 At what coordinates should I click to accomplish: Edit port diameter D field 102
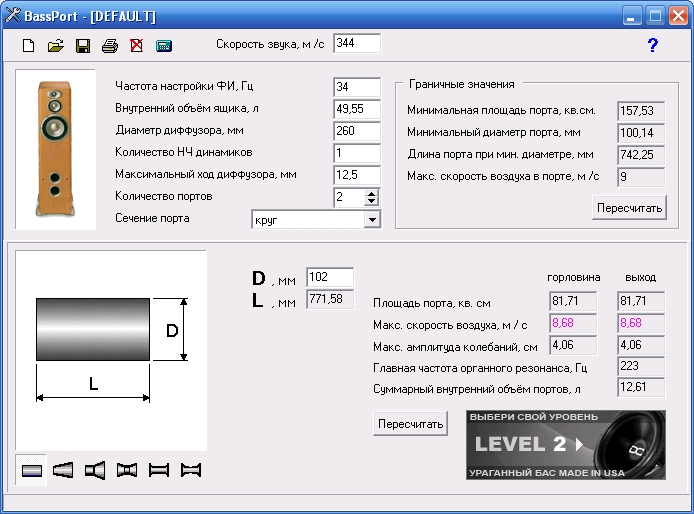pyautogui.click(x=330, y=278)
